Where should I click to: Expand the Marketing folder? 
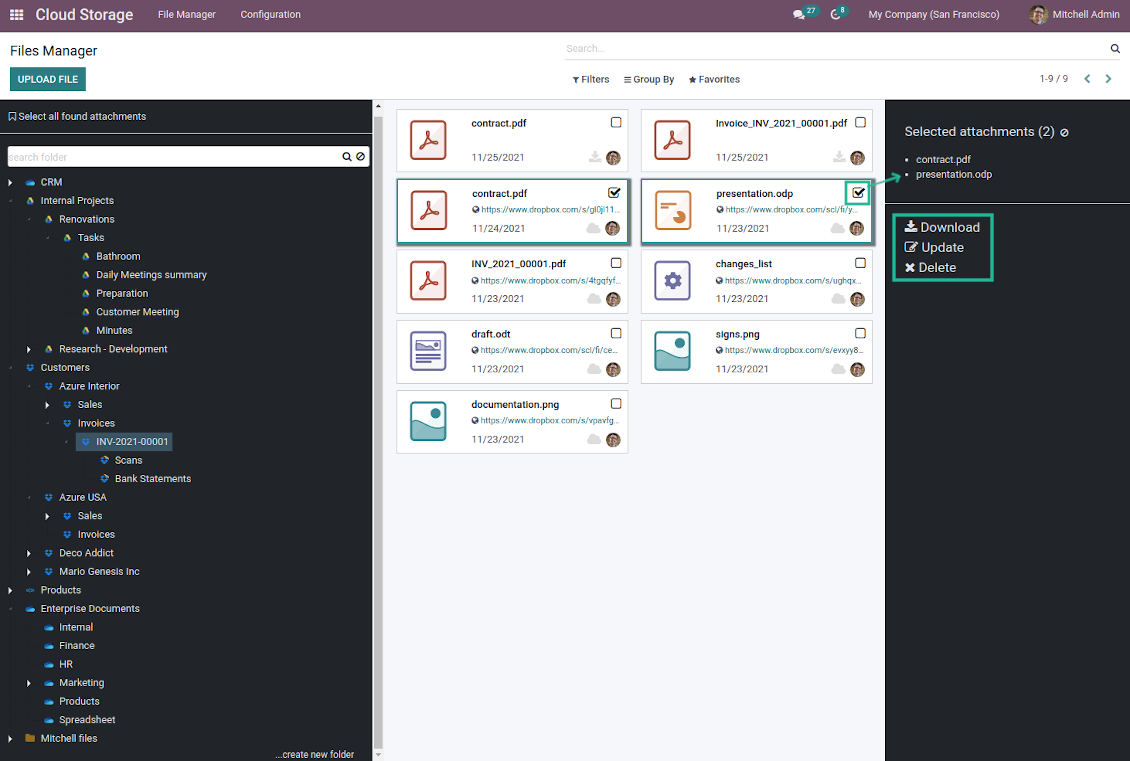click(x=29, y=683)
